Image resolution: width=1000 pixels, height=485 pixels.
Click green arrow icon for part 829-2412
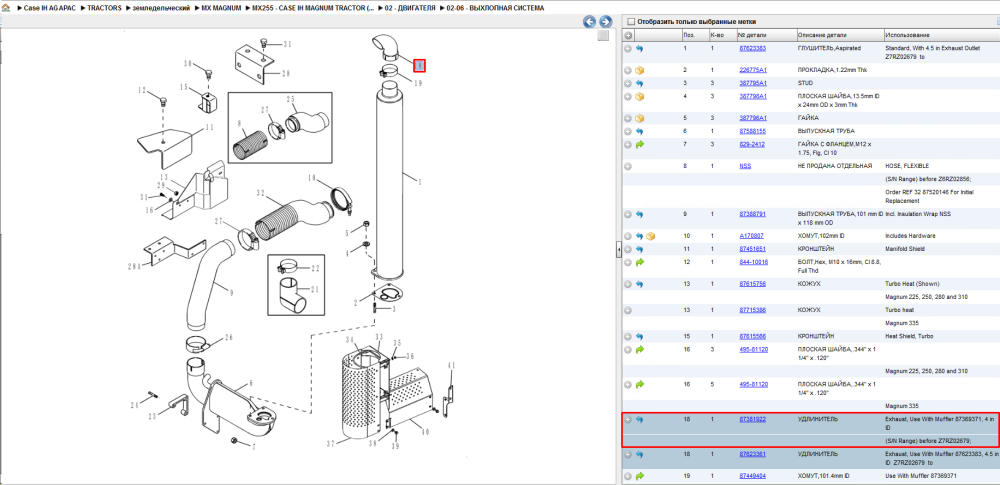[x=640, y=144]
